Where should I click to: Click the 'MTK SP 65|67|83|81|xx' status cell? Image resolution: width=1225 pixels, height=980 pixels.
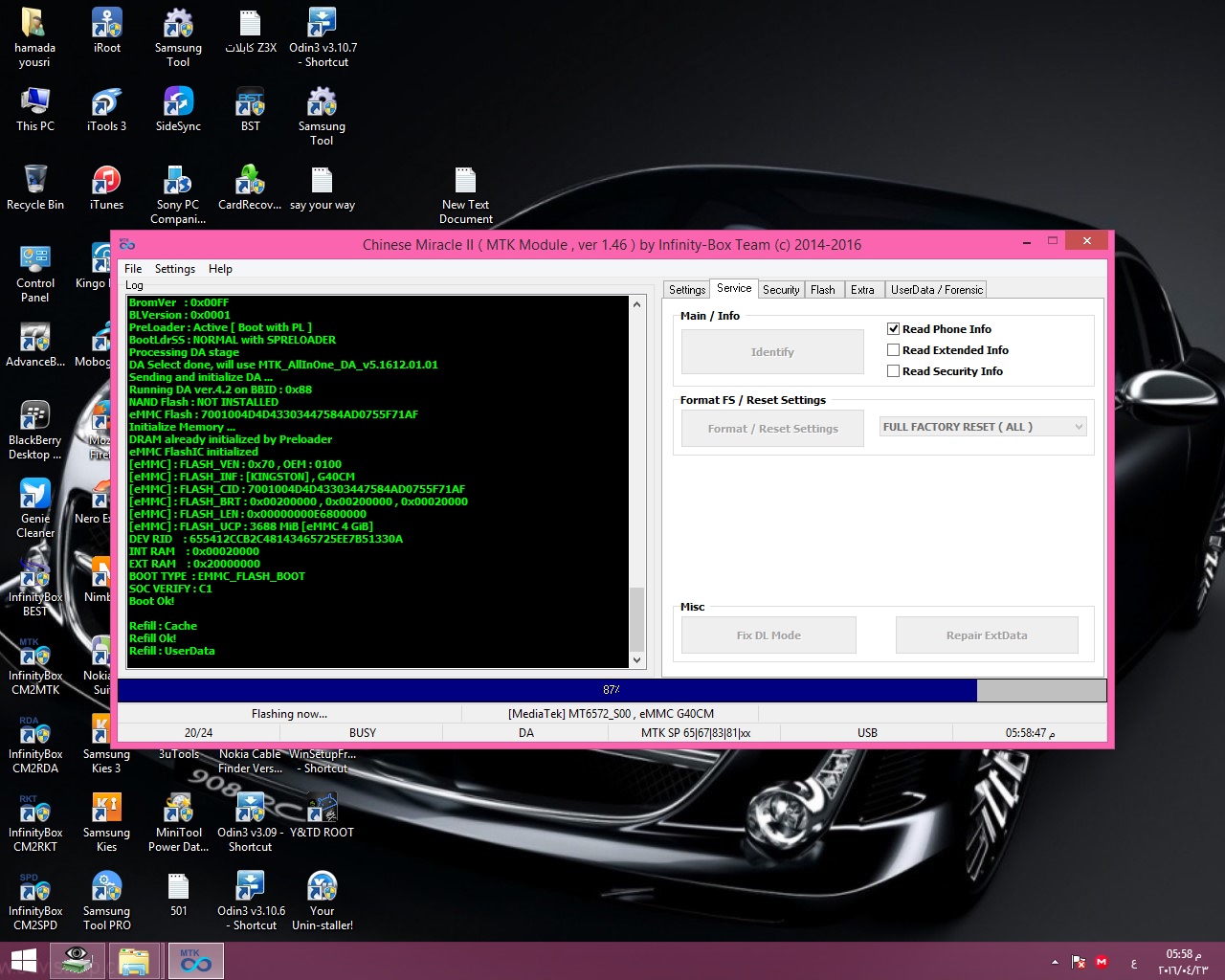point(696,733)
